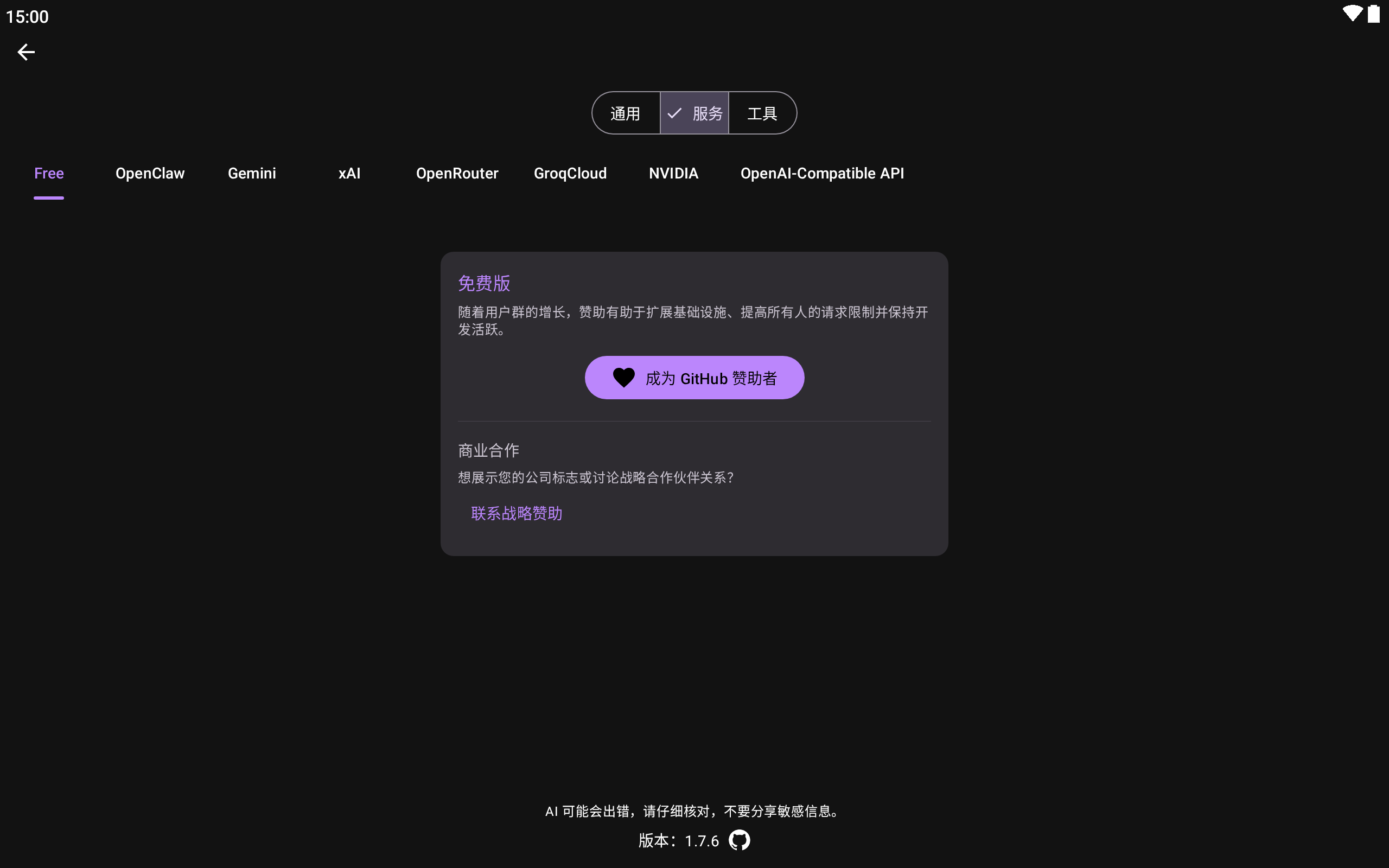
Task: Open GitHub repository icon beside version number
Action: 740,840
